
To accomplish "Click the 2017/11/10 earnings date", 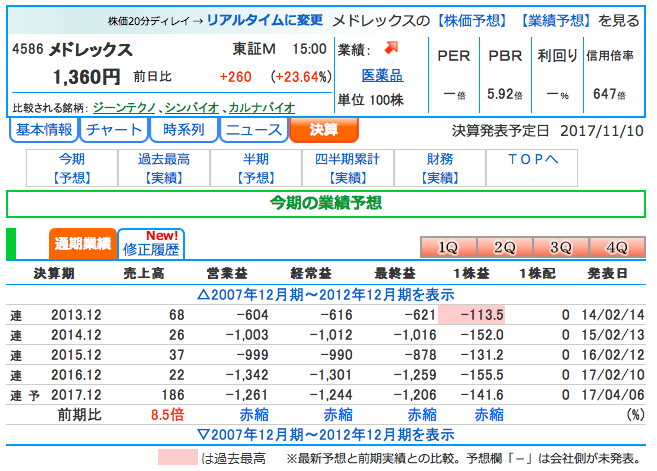I will 602,131.
